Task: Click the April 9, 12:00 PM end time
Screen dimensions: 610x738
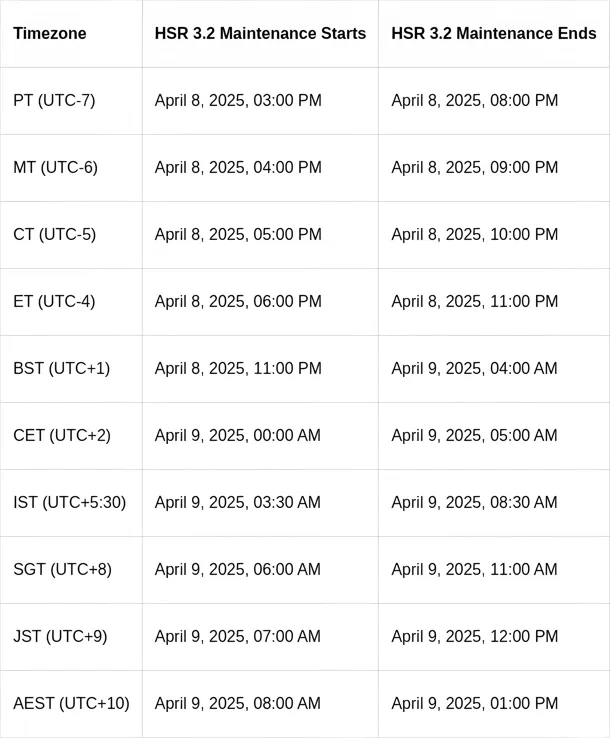Action: point(474,637)
